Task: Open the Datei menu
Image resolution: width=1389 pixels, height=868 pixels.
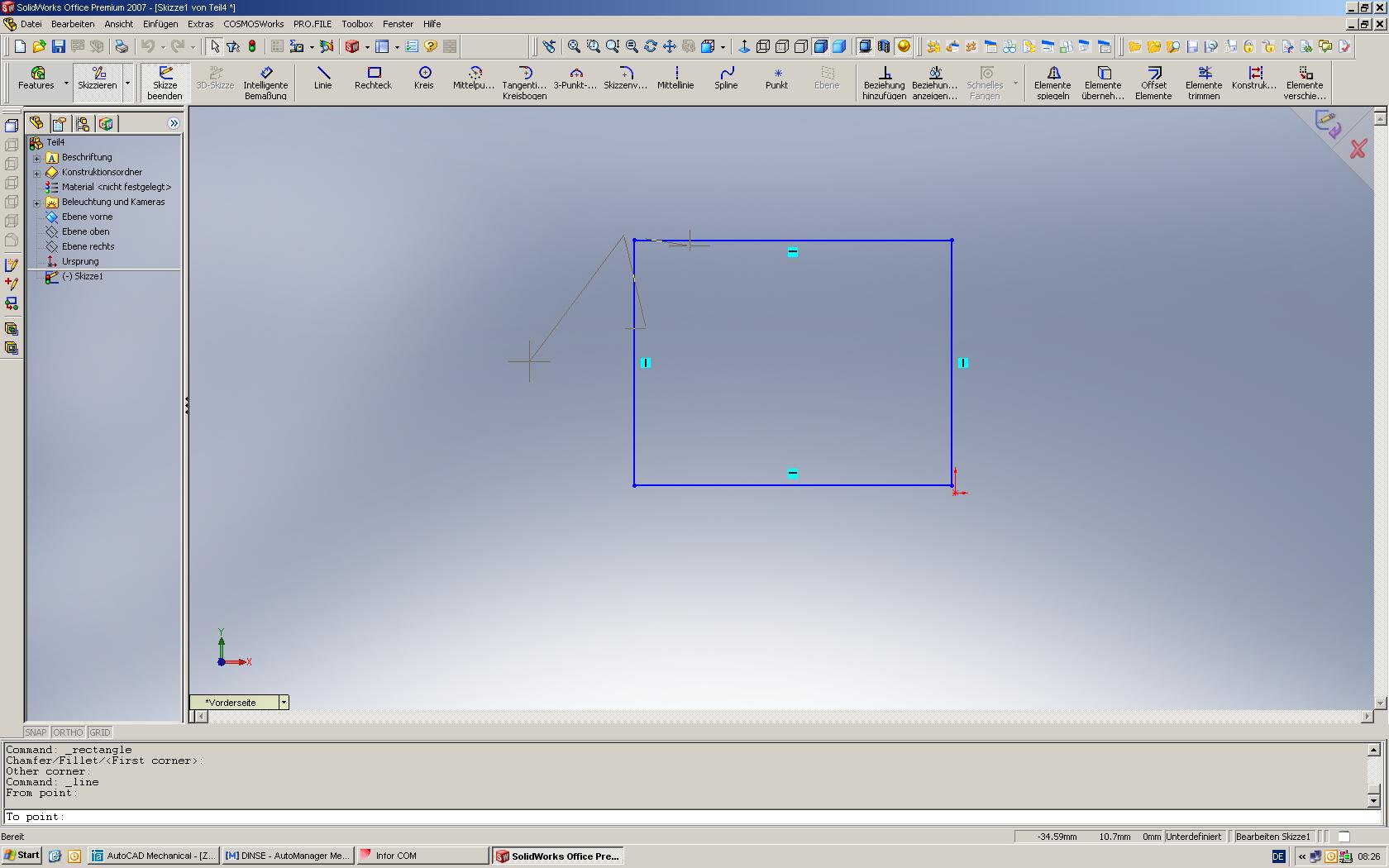Action: click(x=31, y=24)
